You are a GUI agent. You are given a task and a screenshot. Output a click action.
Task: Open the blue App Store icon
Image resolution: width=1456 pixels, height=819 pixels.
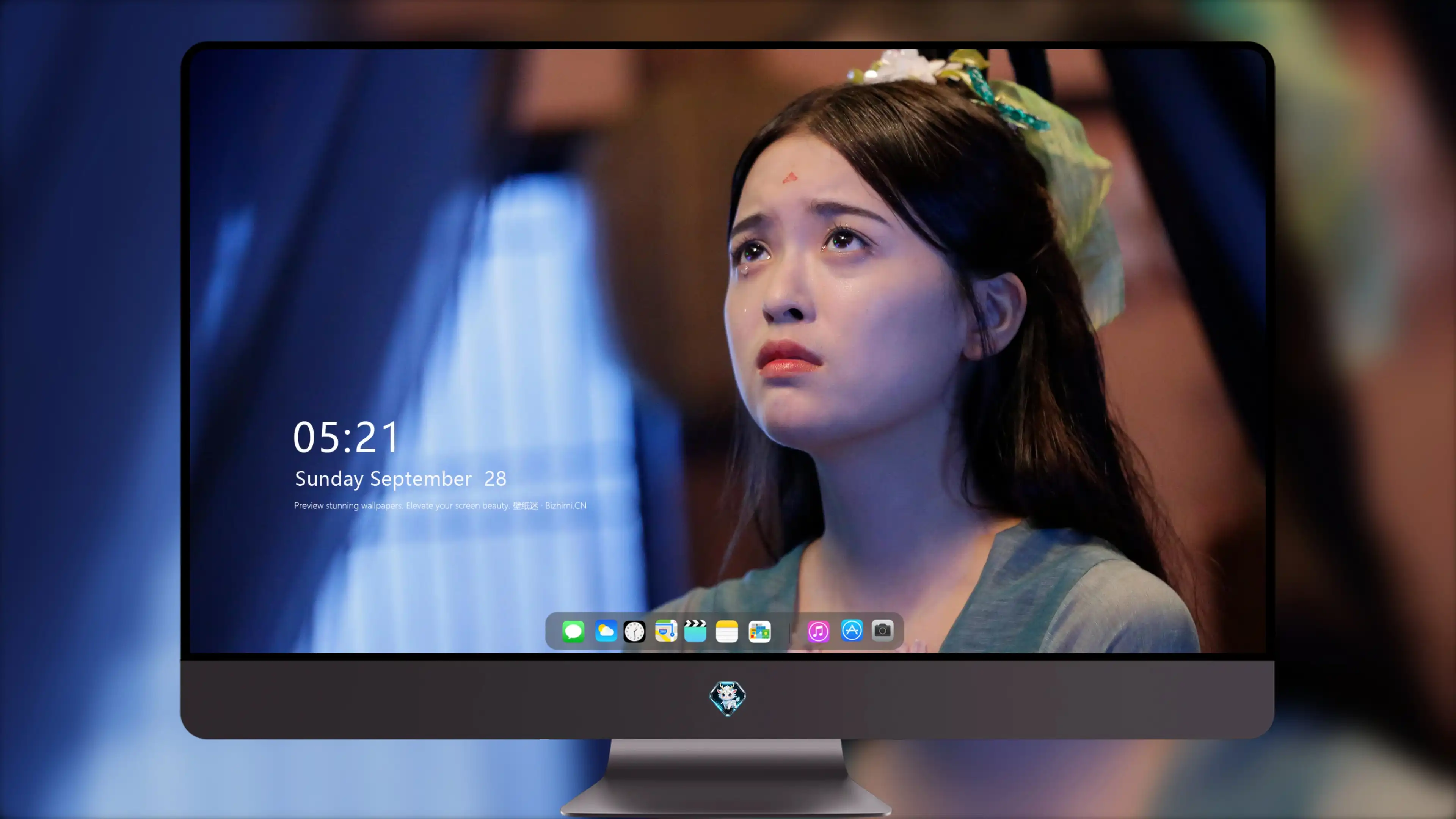click(x=852, y=630)
